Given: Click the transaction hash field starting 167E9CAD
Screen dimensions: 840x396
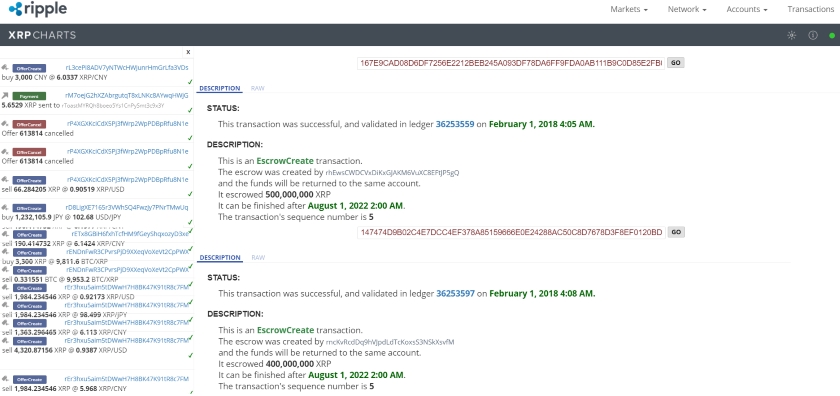Looking at the screenshot, I should [x=511, y=63].
